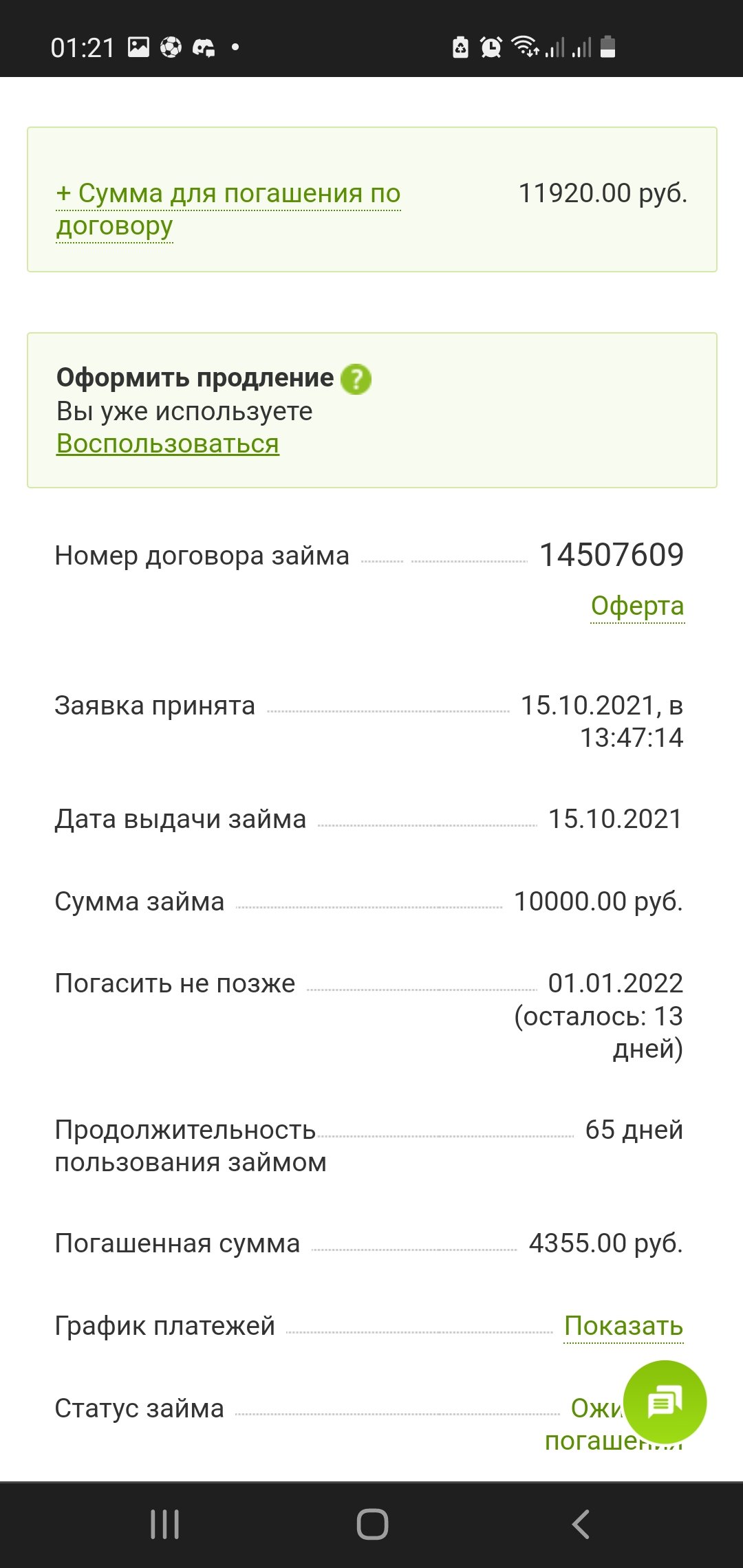Click the "Воспользоваться" link
Screen dimensions: 743x1568
[x=168, y=444]
